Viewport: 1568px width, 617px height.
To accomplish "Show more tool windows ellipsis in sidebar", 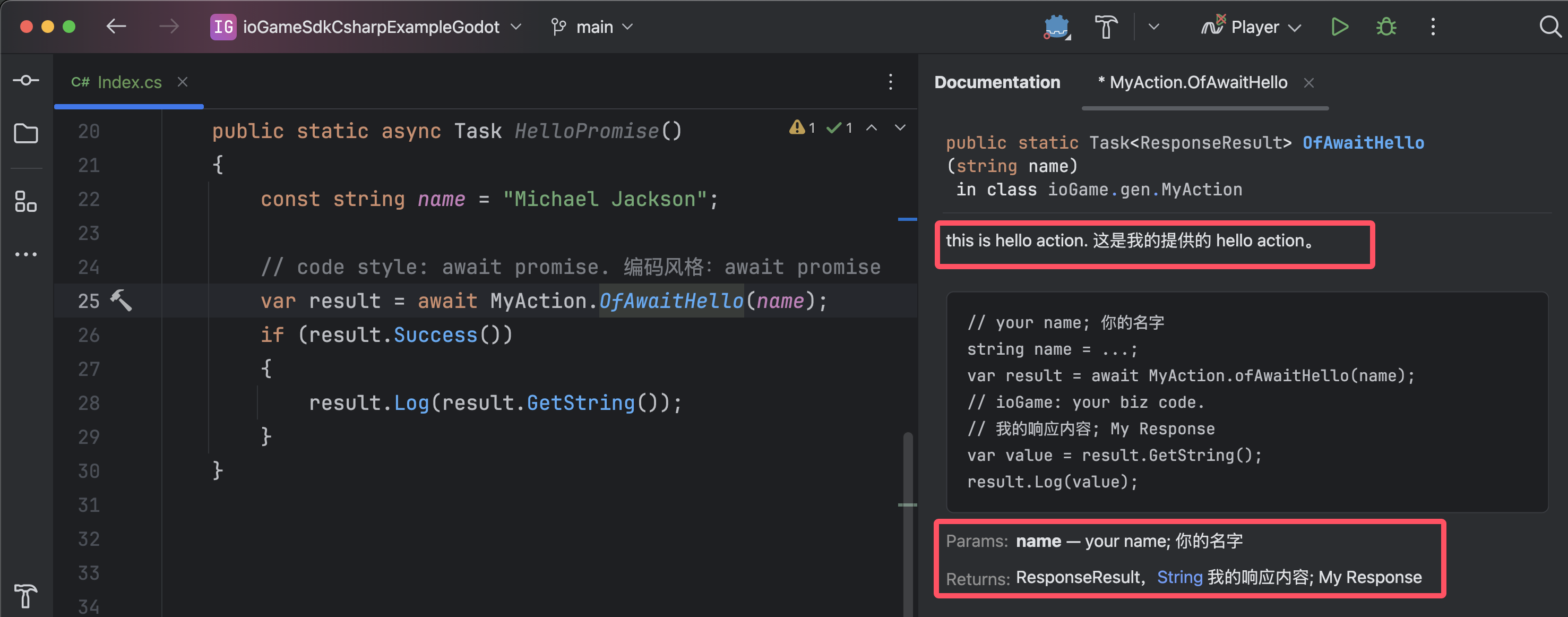I will 25,254.
